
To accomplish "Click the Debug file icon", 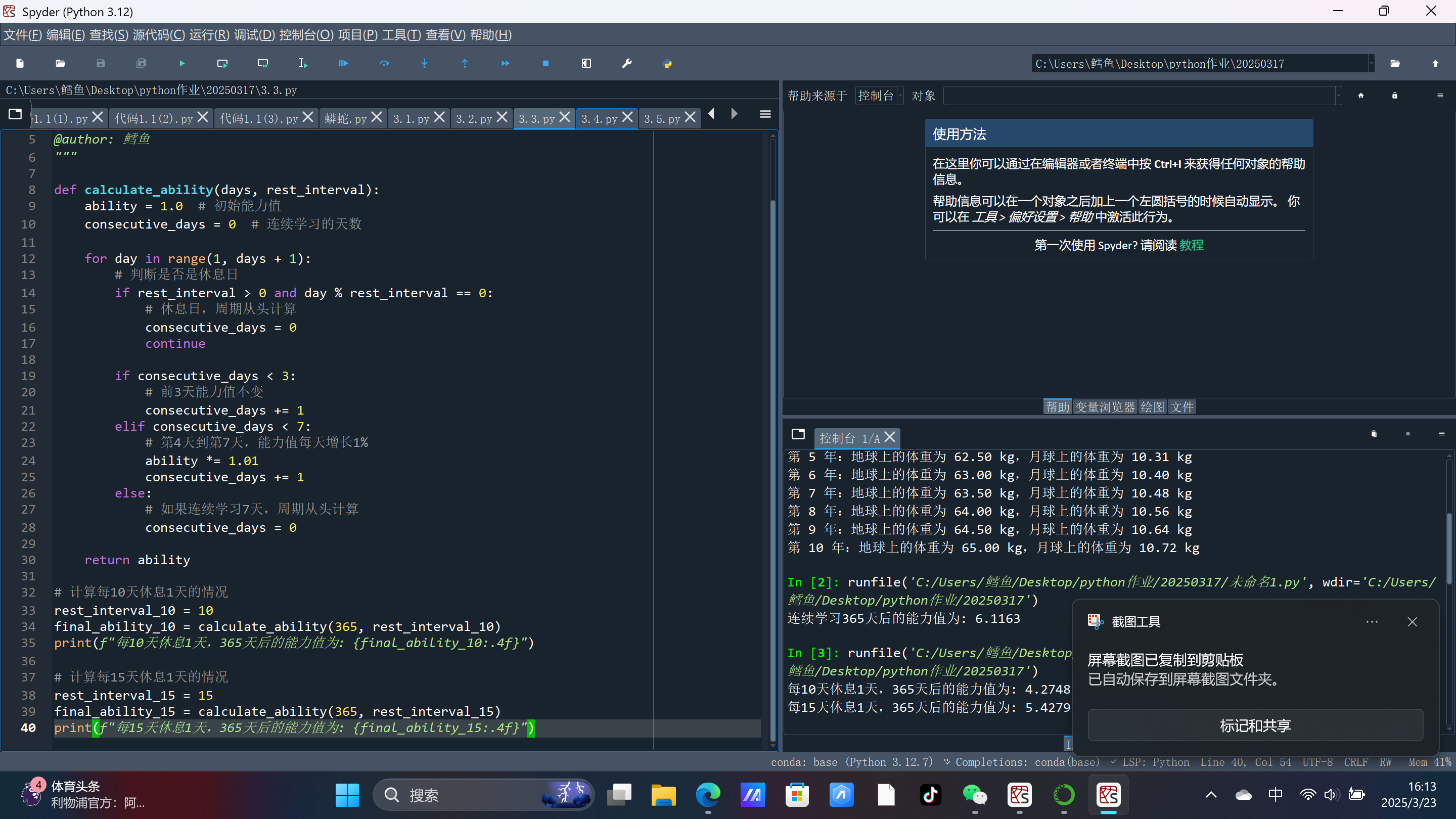I will [x=343, y=63].
